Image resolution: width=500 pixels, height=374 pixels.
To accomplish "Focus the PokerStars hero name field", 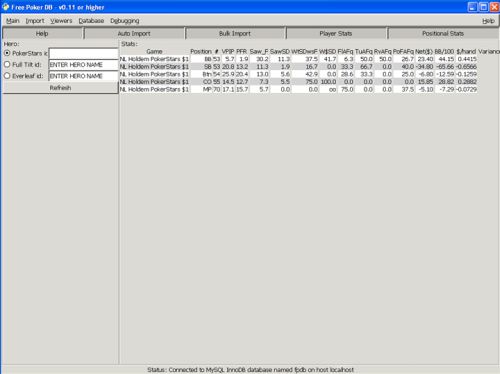I will coord(83,53).
